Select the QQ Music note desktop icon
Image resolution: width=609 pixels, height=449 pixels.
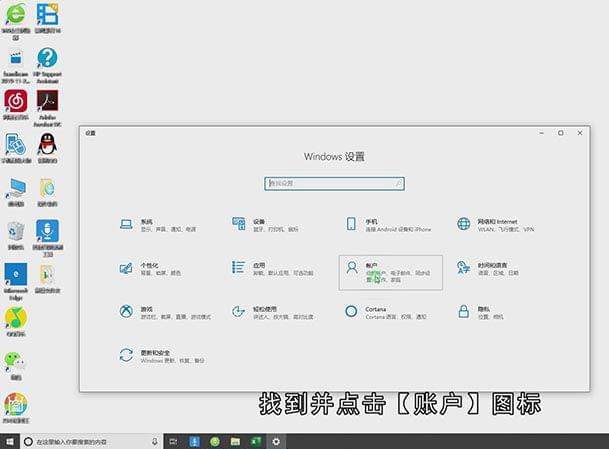16,321
